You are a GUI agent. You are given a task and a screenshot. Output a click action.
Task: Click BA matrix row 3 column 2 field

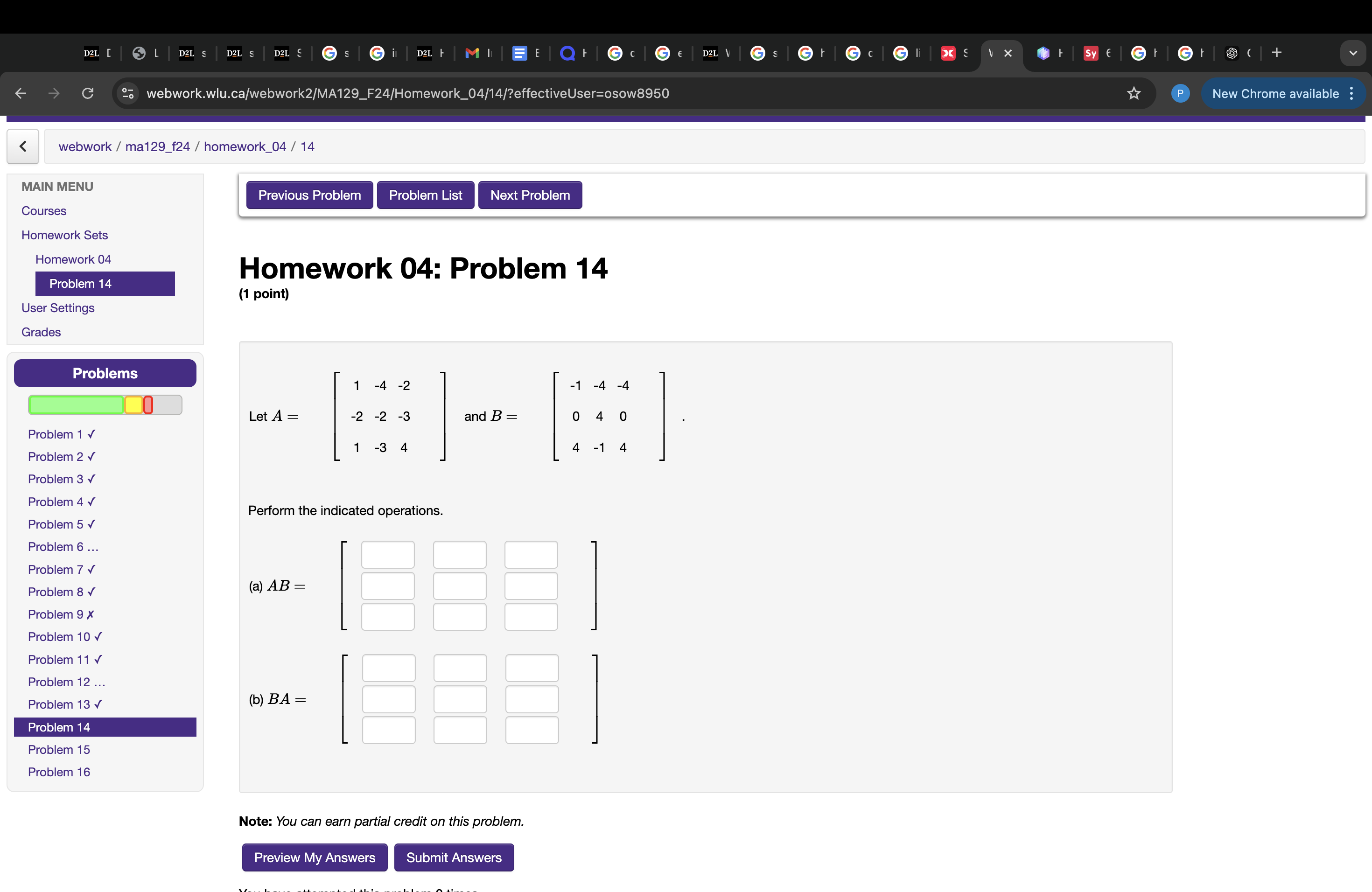[x=460, y=731]
